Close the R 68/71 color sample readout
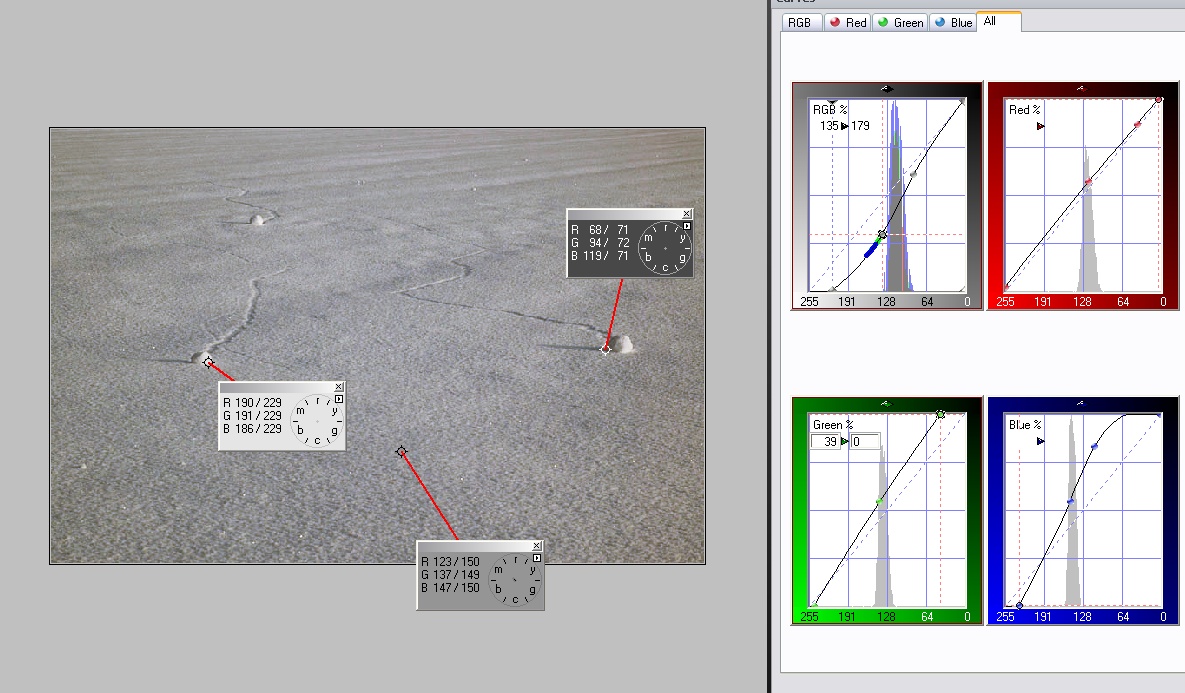1185x693 pixels. point(686,214)
